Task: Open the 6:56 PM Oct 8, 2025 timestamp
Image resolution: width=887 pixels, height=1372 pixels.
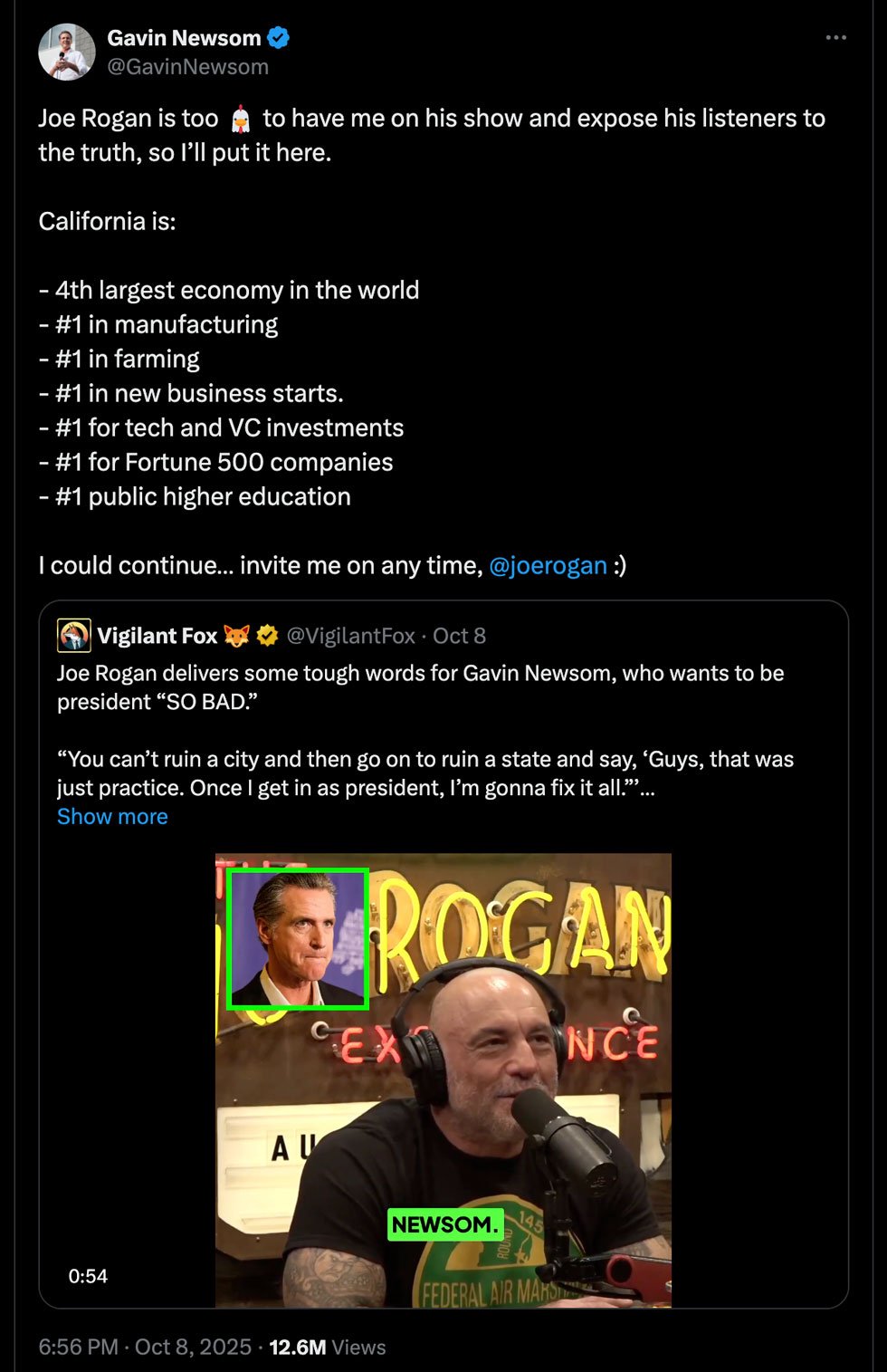Action: (x=145, y=1347)
